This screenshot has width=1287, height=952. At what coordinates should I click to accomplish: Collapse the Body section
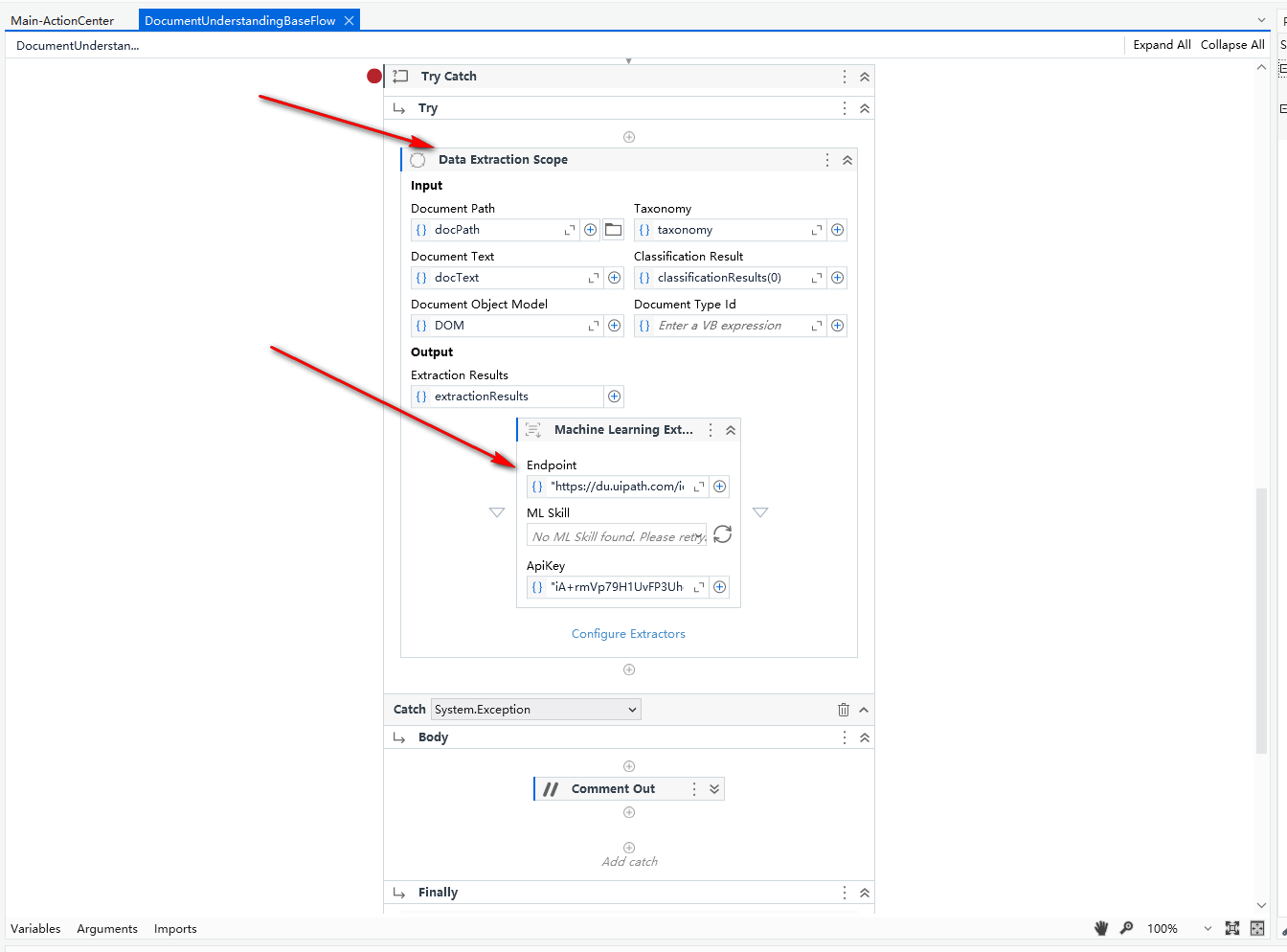pos(865,737)
